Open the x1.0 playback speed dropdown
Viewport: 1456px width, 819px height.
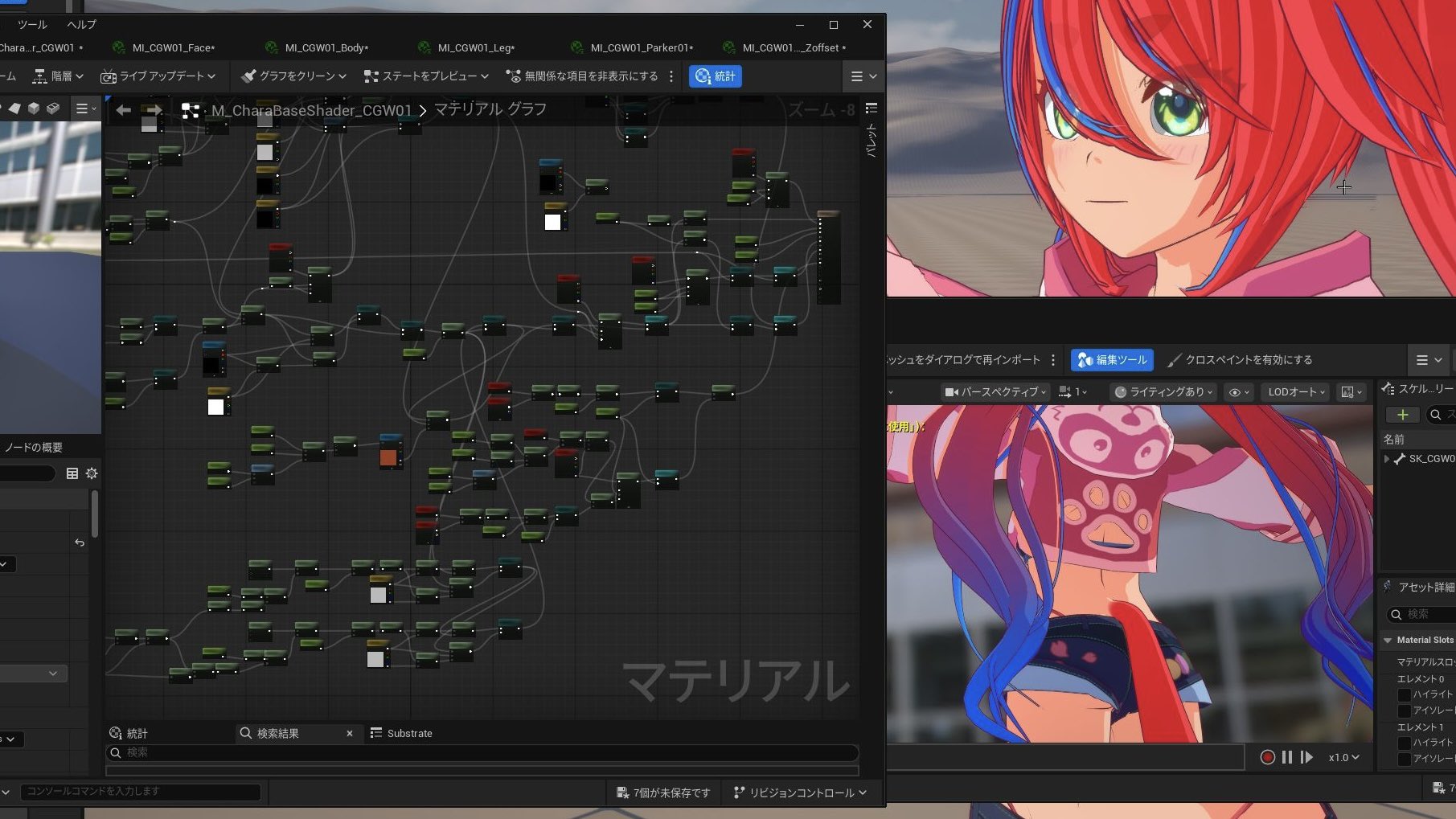[x=1343, y=757]
